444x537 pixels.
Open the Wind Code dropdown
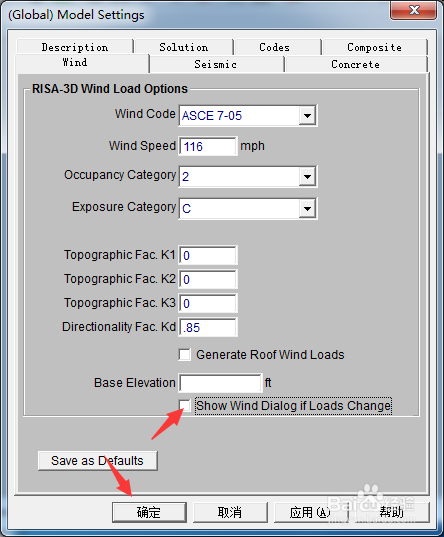[307, 116]
